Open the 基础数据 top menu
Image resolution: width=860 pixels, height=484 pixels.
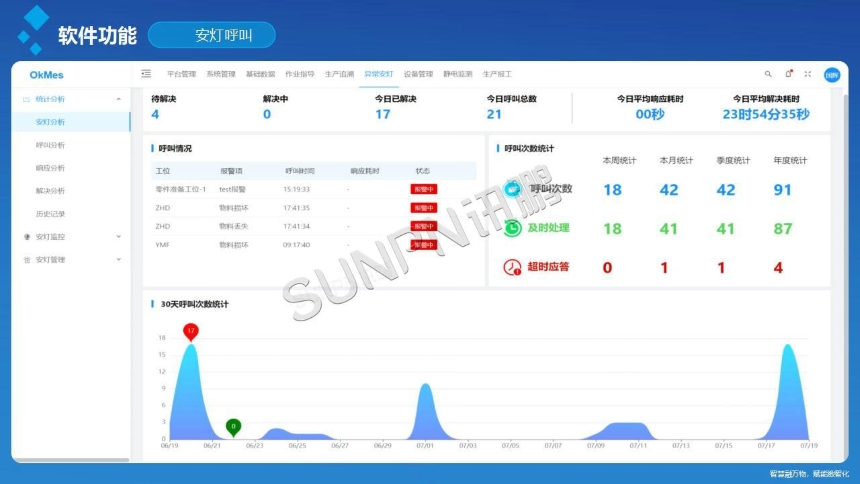[260, 74]
